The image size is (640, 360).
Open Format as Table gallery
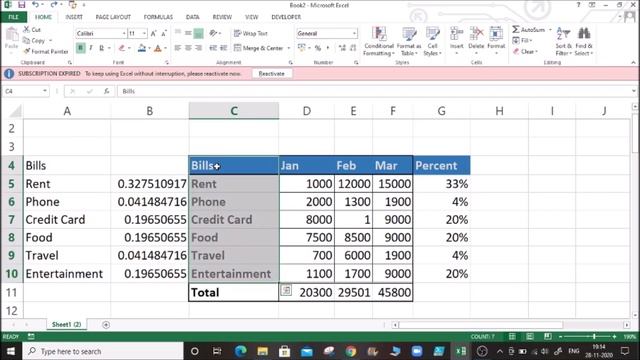click(x=409, y=41)
